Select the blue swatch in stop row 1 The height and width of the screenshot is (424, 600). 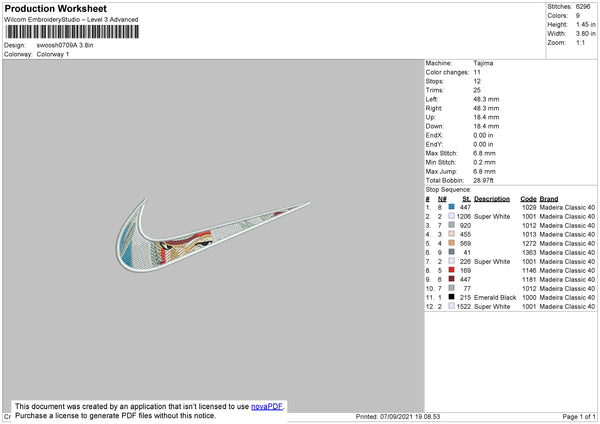point(452,207)
